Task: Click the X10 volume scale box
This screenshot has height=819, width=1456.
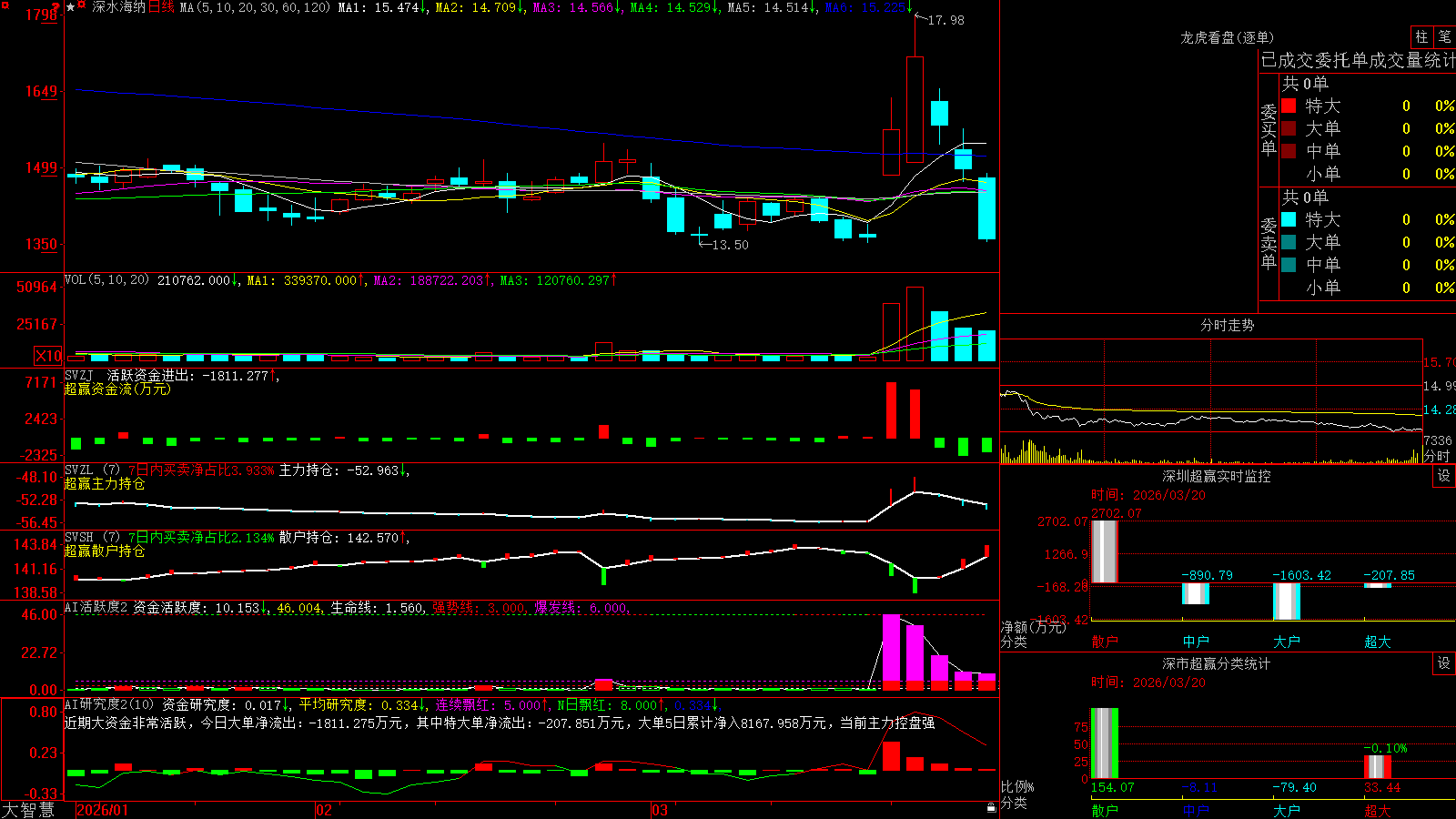Action: (x=48, y=356)
